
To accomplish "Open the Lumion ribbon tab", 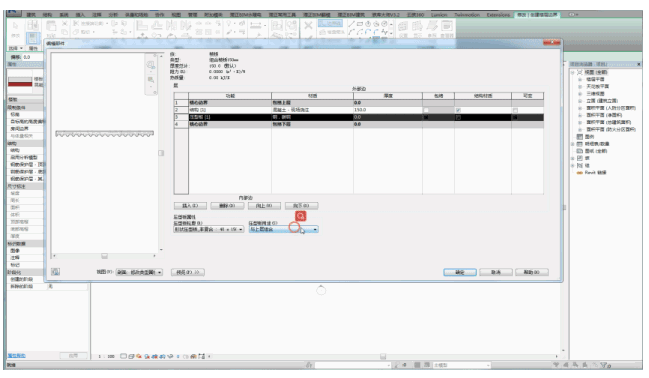I will (439, 15).
